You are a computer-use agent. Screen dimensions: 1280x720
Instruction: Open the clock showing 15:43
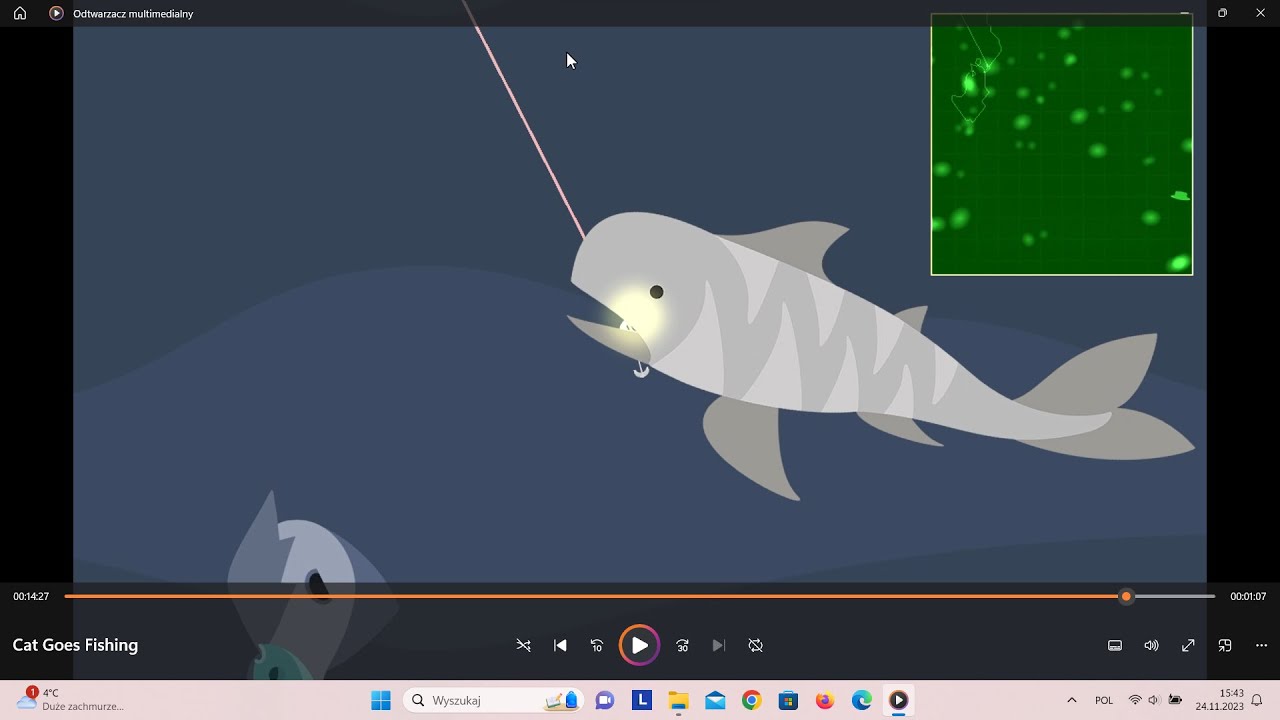coord(1219,700)
